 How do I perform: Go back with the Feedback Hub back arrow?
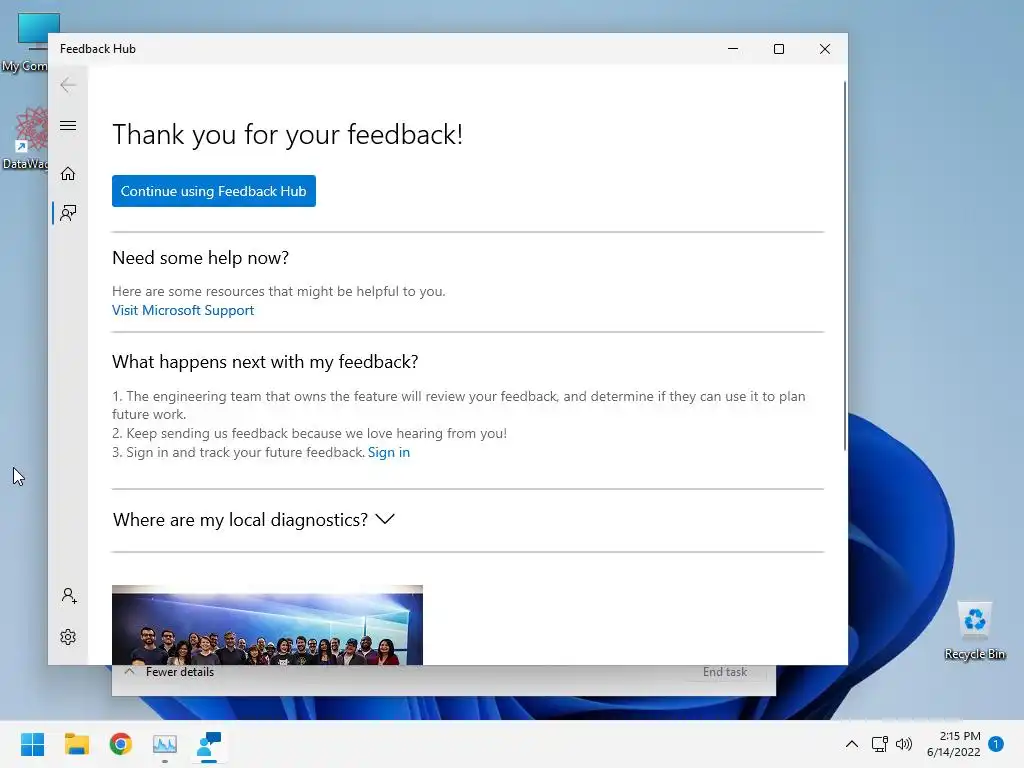pos(68,85)
